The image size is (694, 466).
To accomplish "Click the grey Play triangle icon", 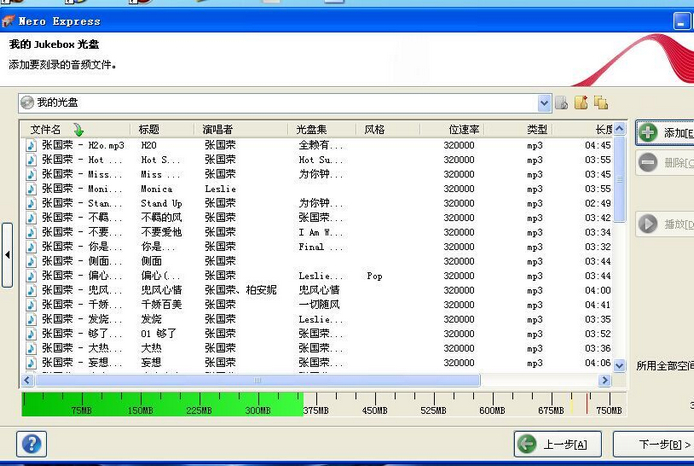I will pyautogui.click(x=648, y=223).
